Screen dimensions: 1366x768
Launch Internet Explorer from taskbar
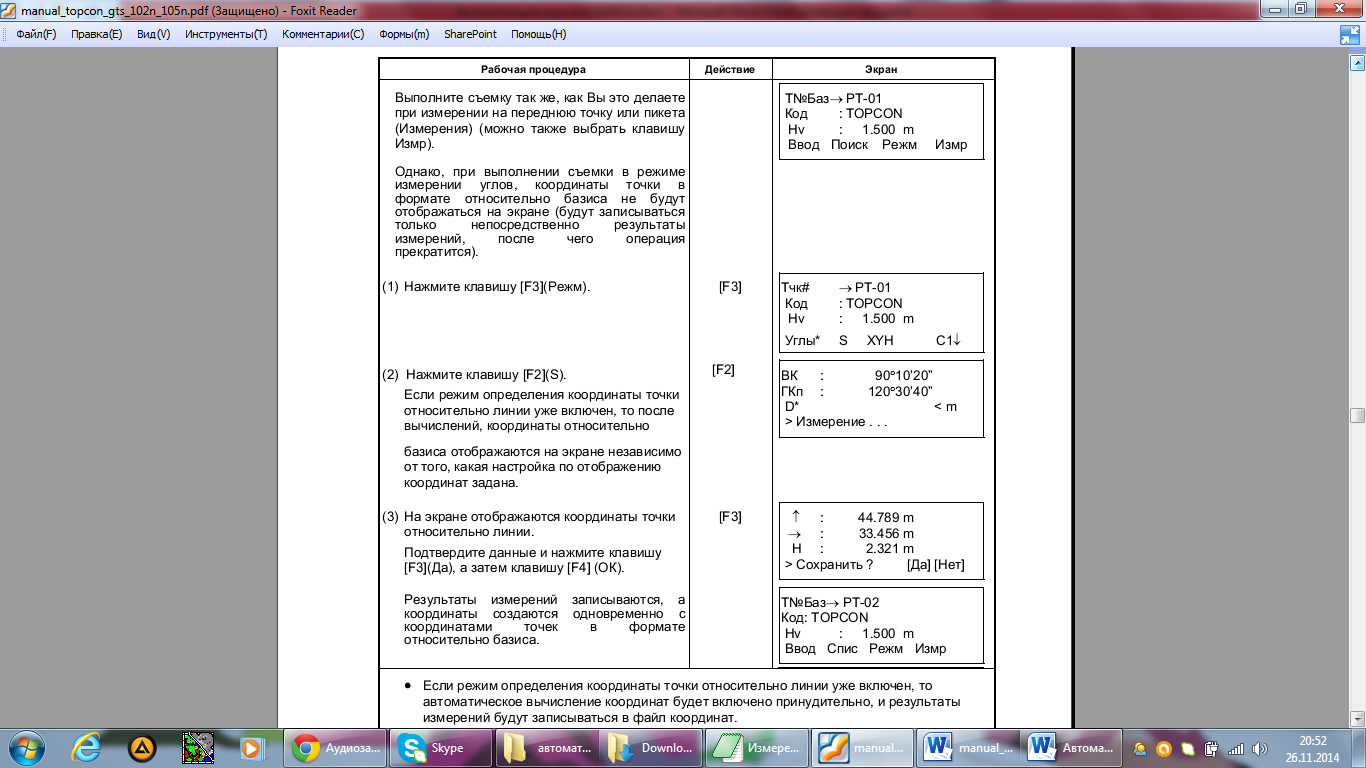[x=88, y=747]
